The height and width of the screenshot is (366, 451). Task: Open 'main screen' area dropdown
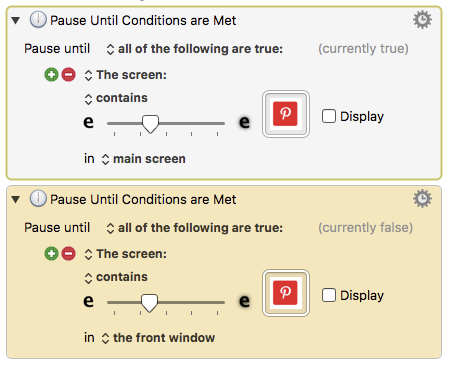click(x=144, y=159)
